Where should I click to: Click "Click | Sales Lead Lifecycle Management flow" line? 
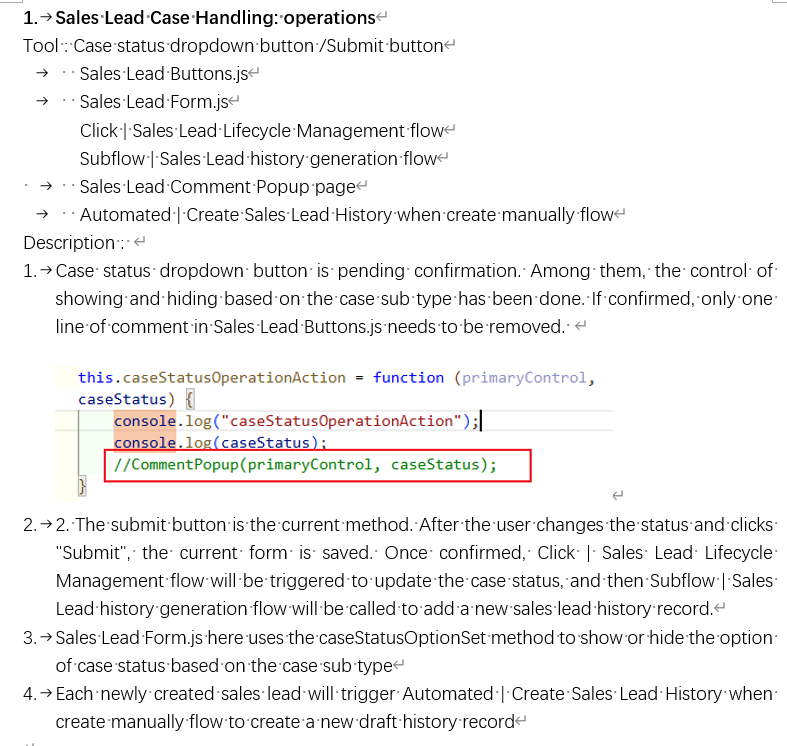click(261, 131)
